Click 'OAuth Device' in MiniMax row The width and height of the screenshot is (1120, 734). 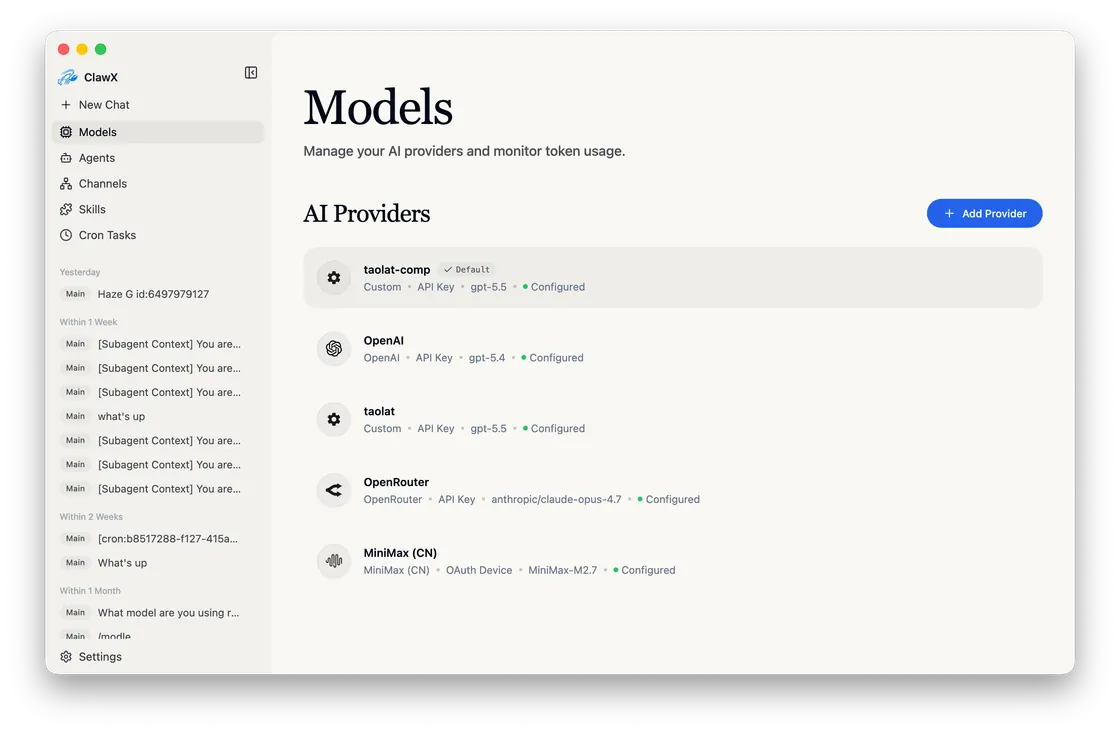click(x=479, y=570)
